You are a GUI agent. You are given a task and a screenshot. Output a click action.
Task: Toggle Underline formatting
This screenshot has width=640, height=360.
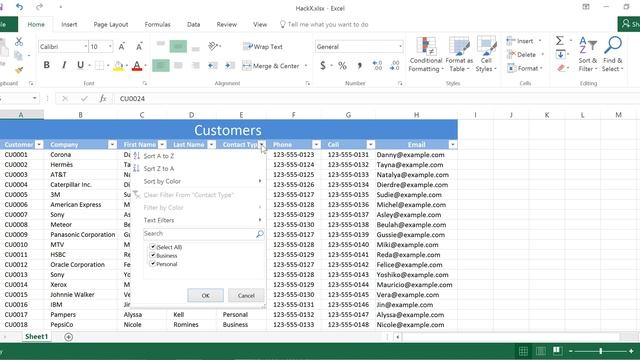[80, 65]
